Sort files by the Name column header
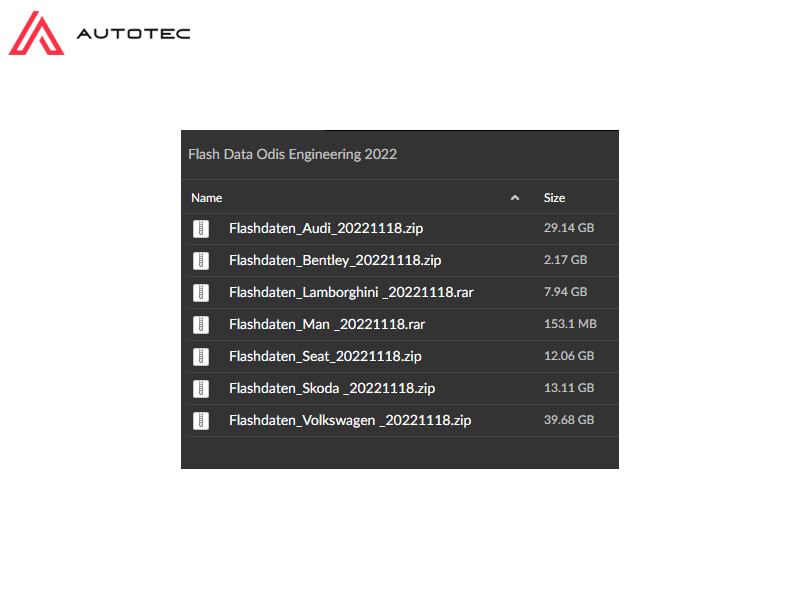Viewport: 800px width, 600px height. [207, 198]
